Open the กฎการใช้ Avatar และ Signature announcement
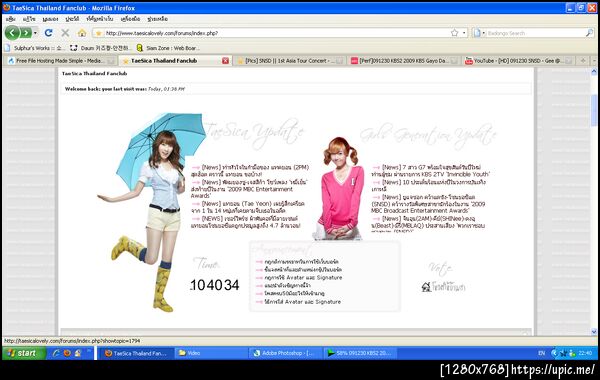The image size is (600, 380). click(x=303, y=277)
